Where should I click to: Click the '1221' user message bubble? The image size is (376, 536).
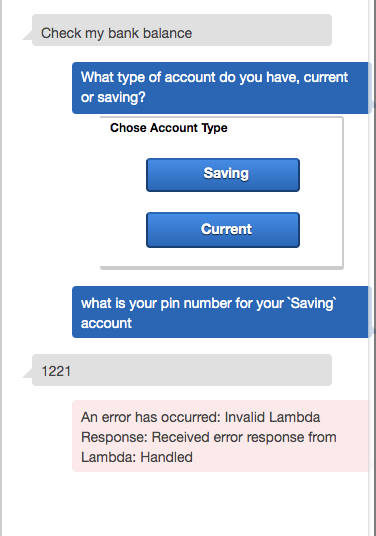coord(182,370)
